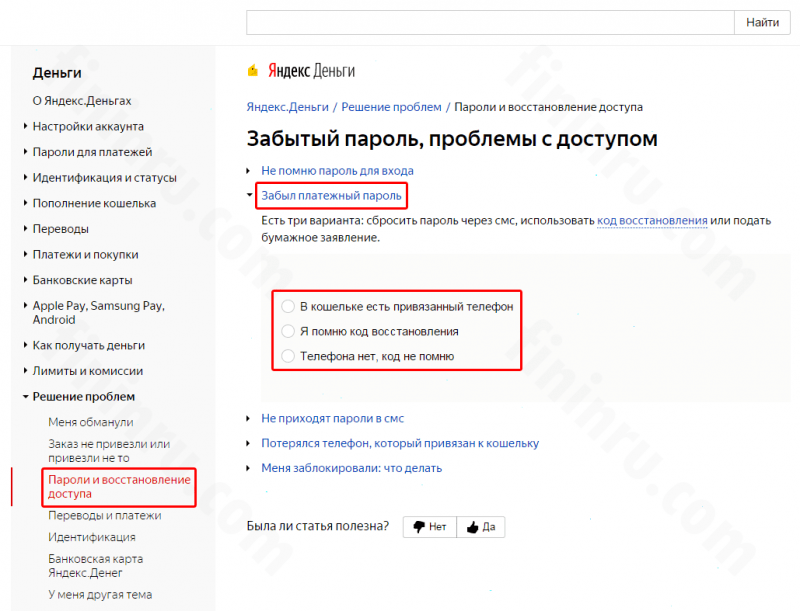Expand 'Переводы' sidebar section arrow

[25, 228]
